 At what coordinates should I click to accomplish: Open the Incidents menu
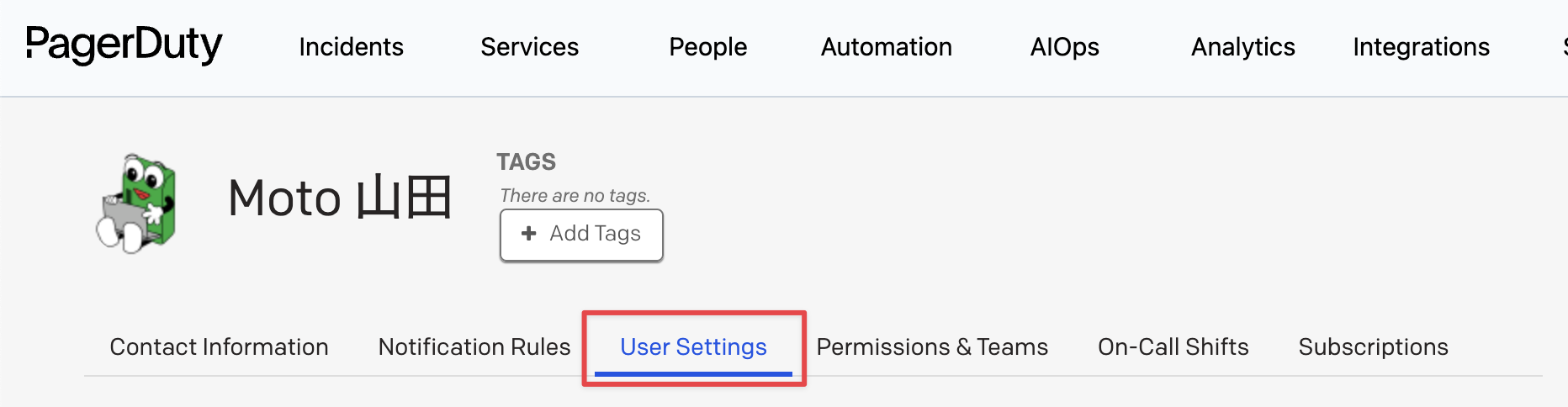pos(351,47)
